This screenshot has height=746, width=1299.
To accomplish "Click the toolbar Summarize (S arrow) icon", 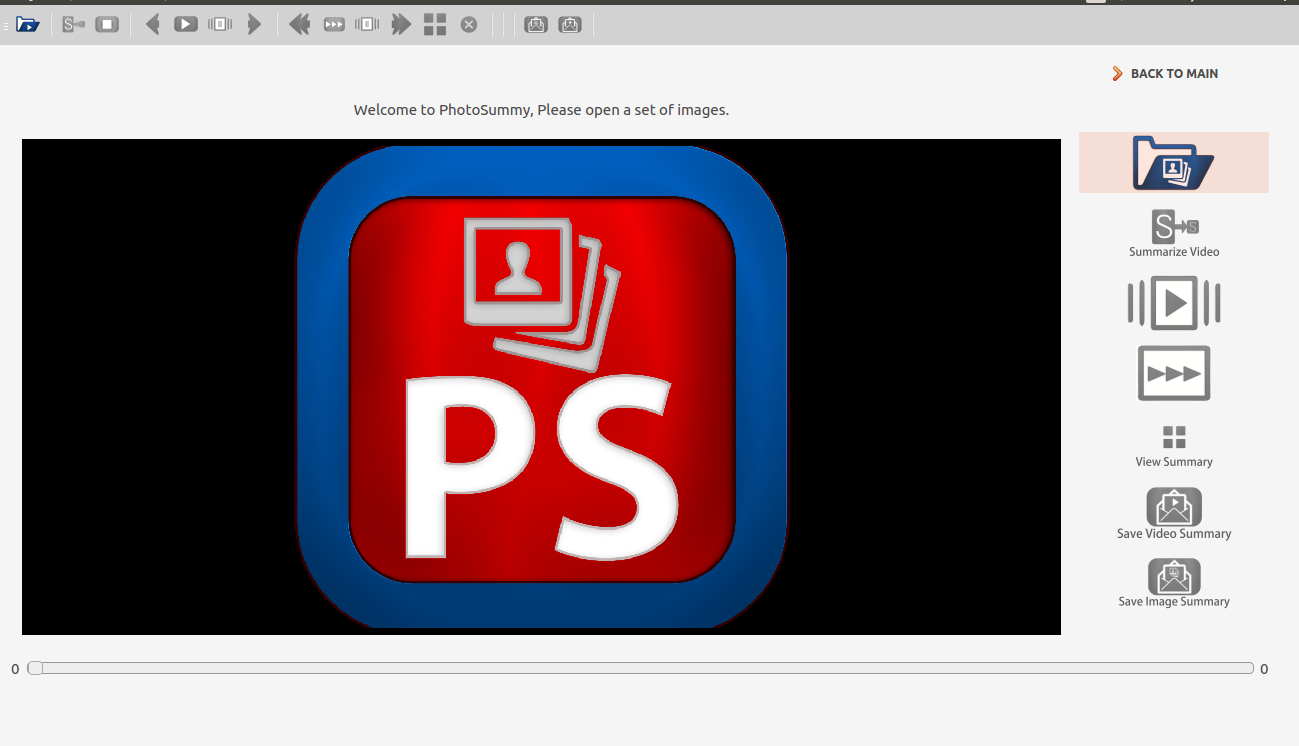I will click(x=73, y=24).
